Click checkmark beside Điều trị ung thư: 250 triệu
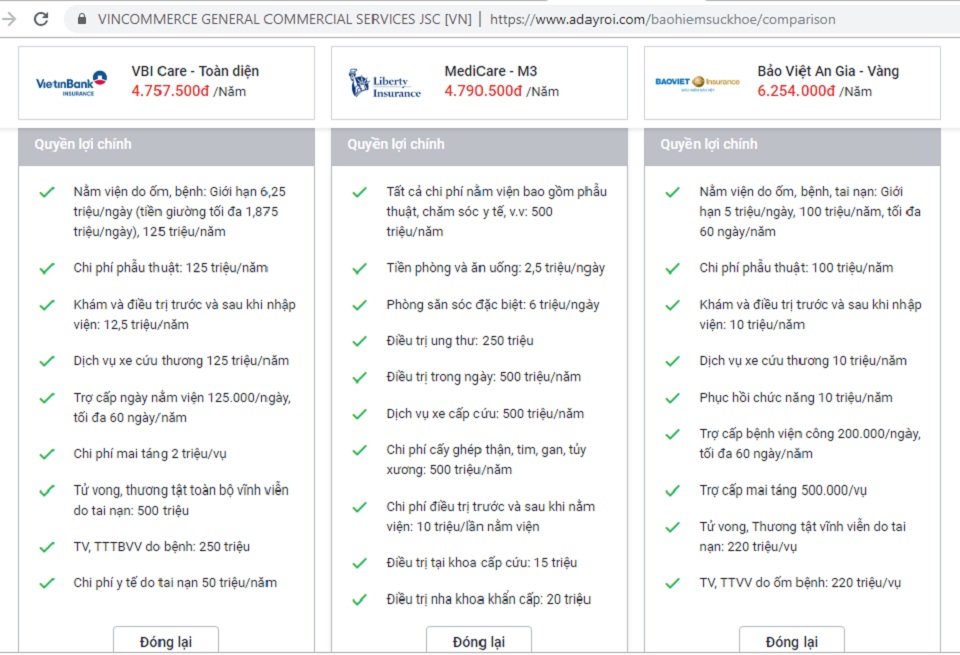This screenshot has width=960, height=655. [359, 341]
